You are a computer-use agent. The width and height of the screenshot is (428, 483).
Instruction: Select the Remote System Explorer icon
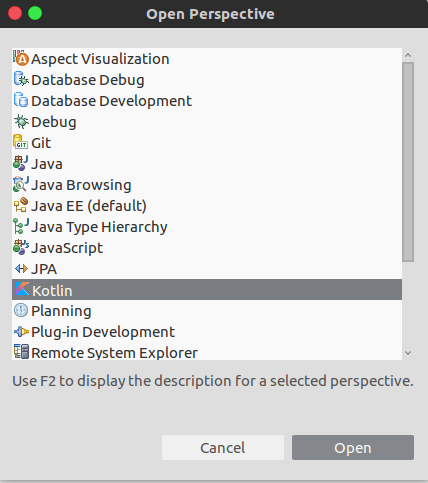21,352
